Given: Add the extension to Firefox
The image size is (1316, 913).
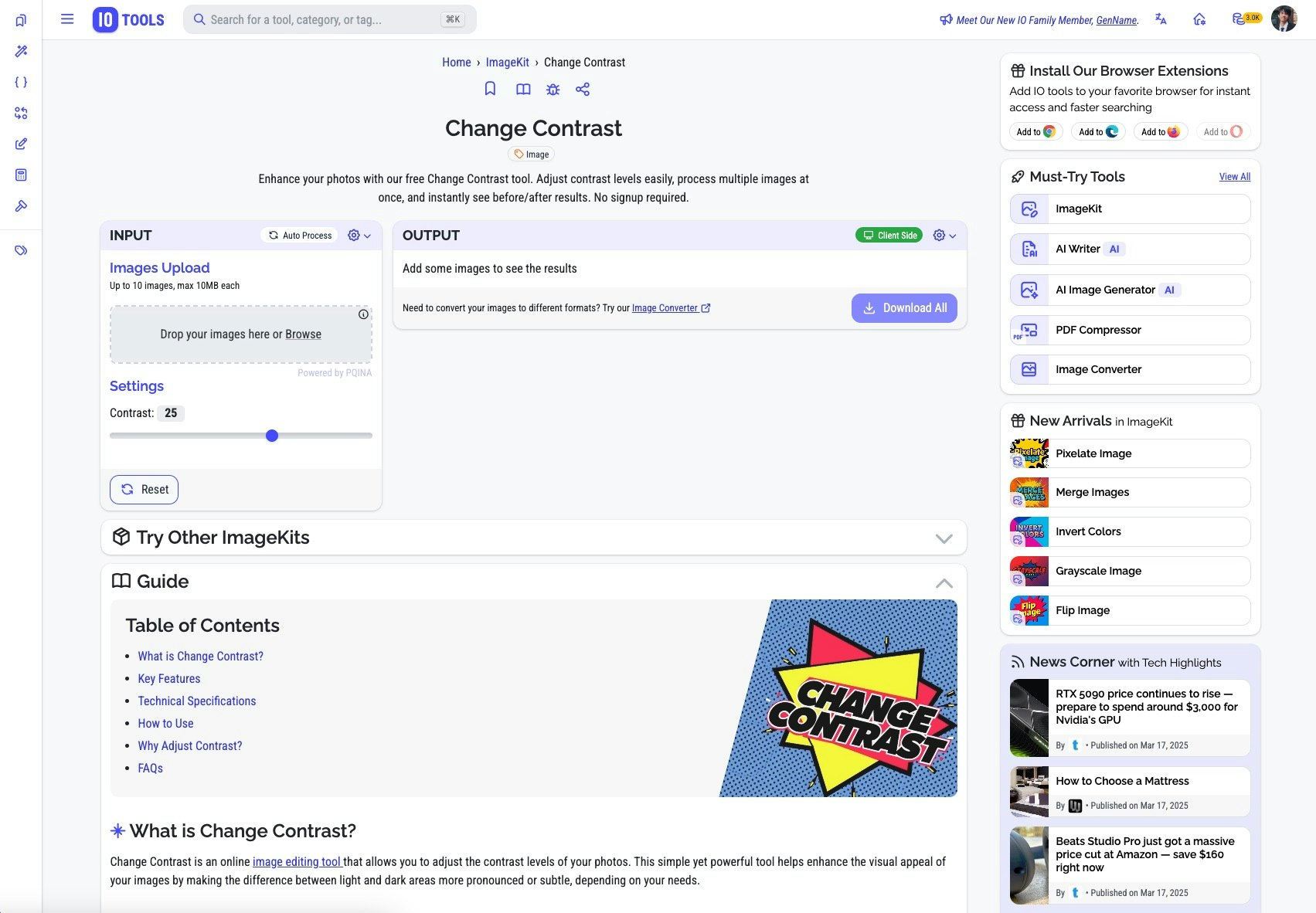Looking at the screenshot, I should click(x=1161, y=132).
